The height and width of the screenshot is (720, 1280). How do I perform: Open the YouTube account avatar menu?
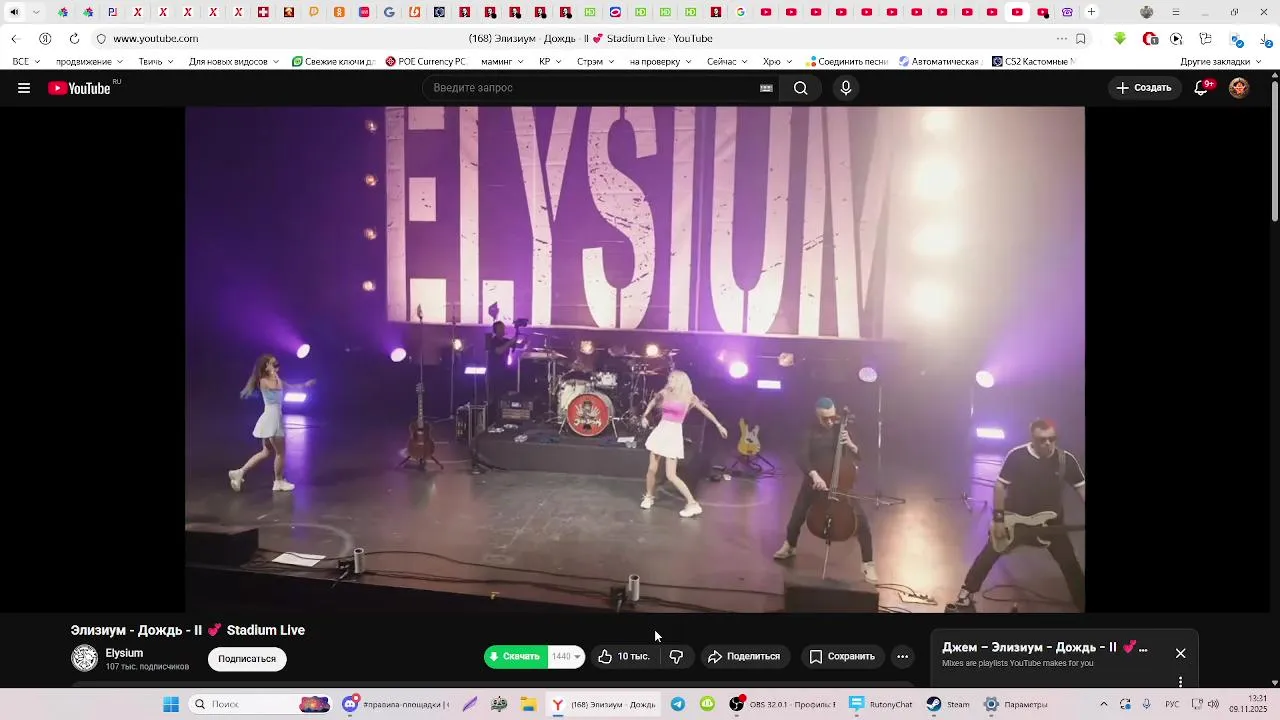pyautogui.click(x=1239, y=88)
